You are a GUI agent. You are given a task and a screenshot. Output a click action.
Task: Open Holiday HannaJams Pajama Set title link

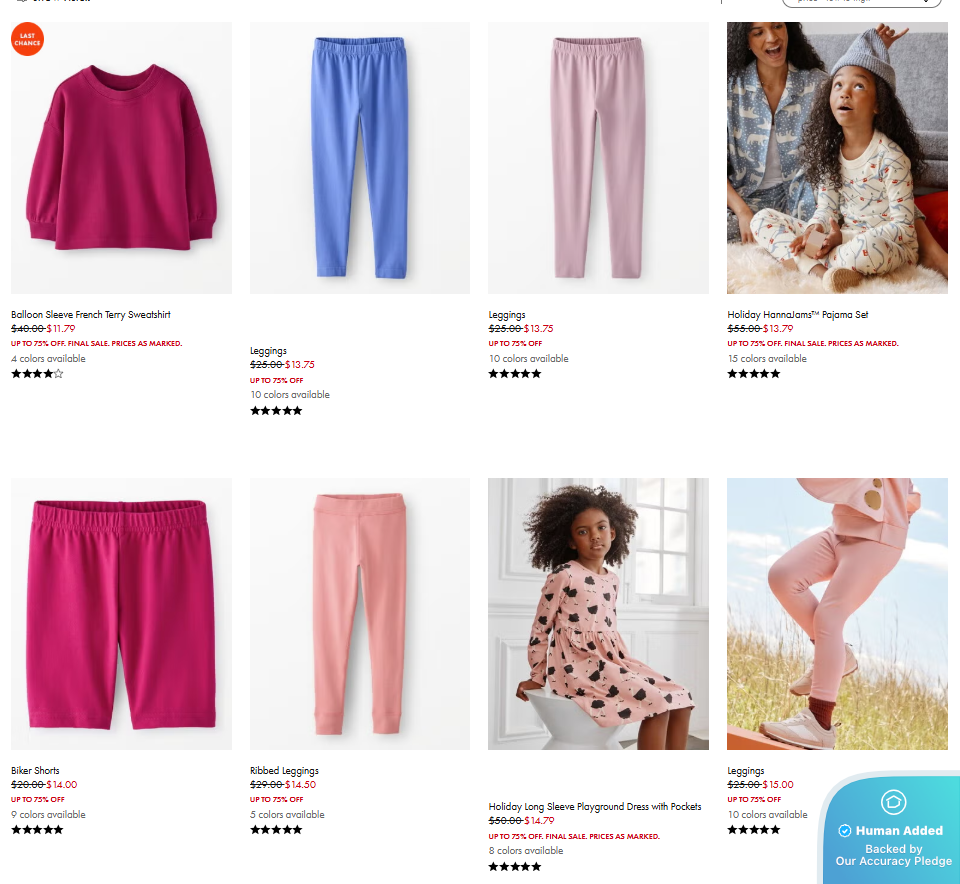pos(797,315)
